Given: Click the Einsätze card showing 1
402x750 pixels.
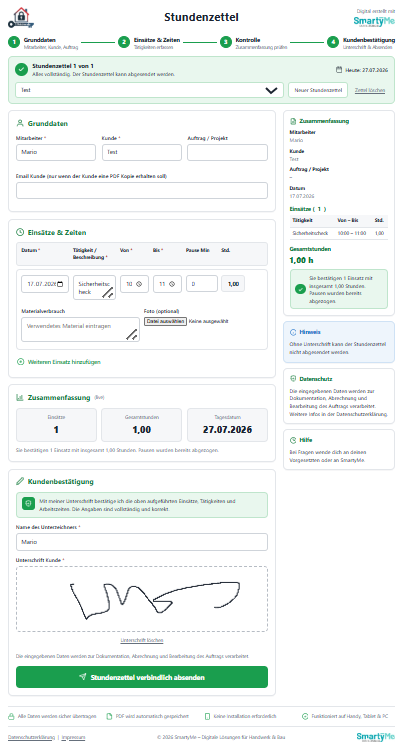Looking at the screenshot, I should pyautogui.click(x=56, y=425).
